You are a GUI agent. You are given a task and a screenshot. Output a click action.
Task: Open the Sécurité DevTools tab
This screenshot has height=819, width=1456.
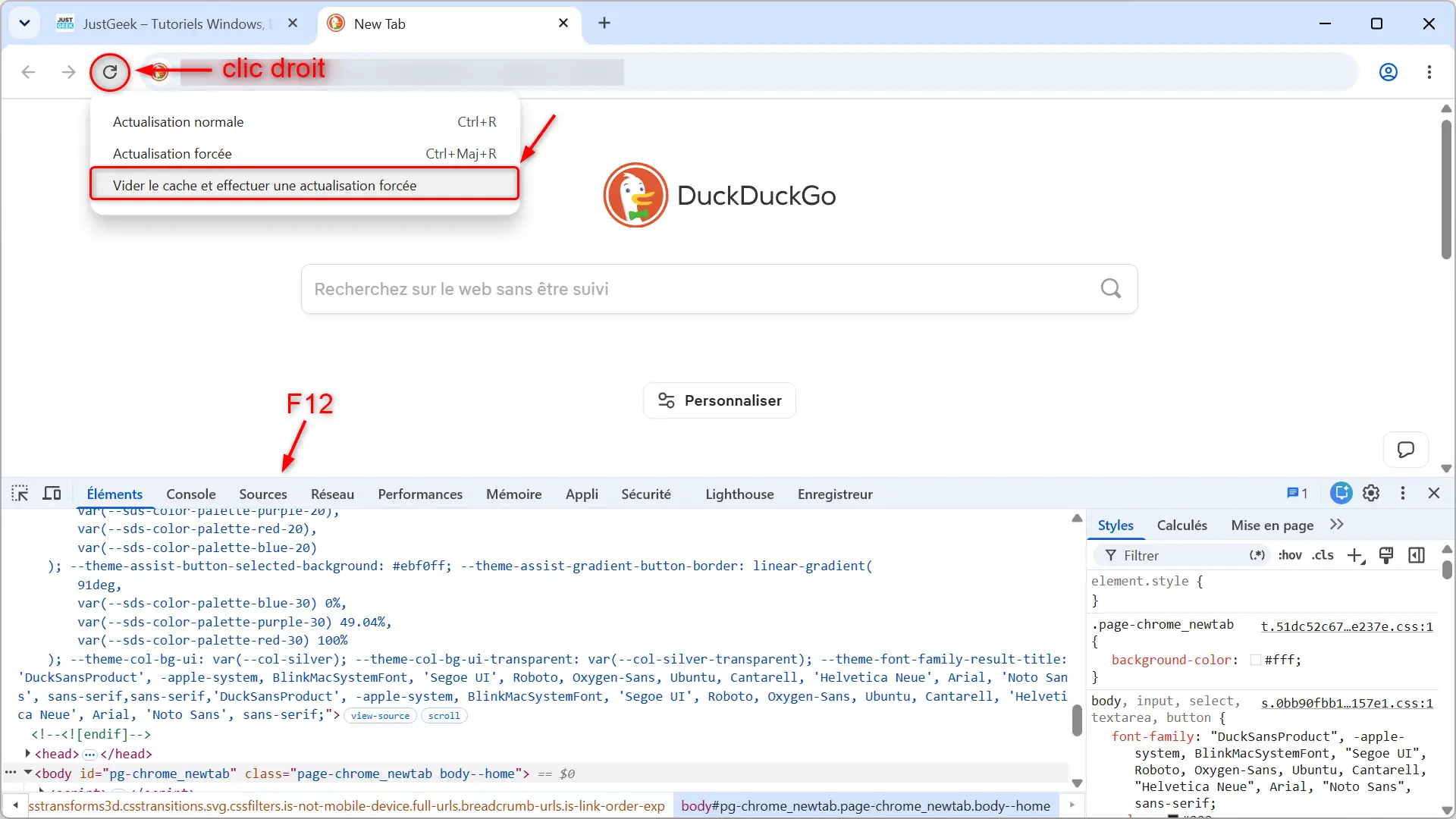click(x=646, y=494)
